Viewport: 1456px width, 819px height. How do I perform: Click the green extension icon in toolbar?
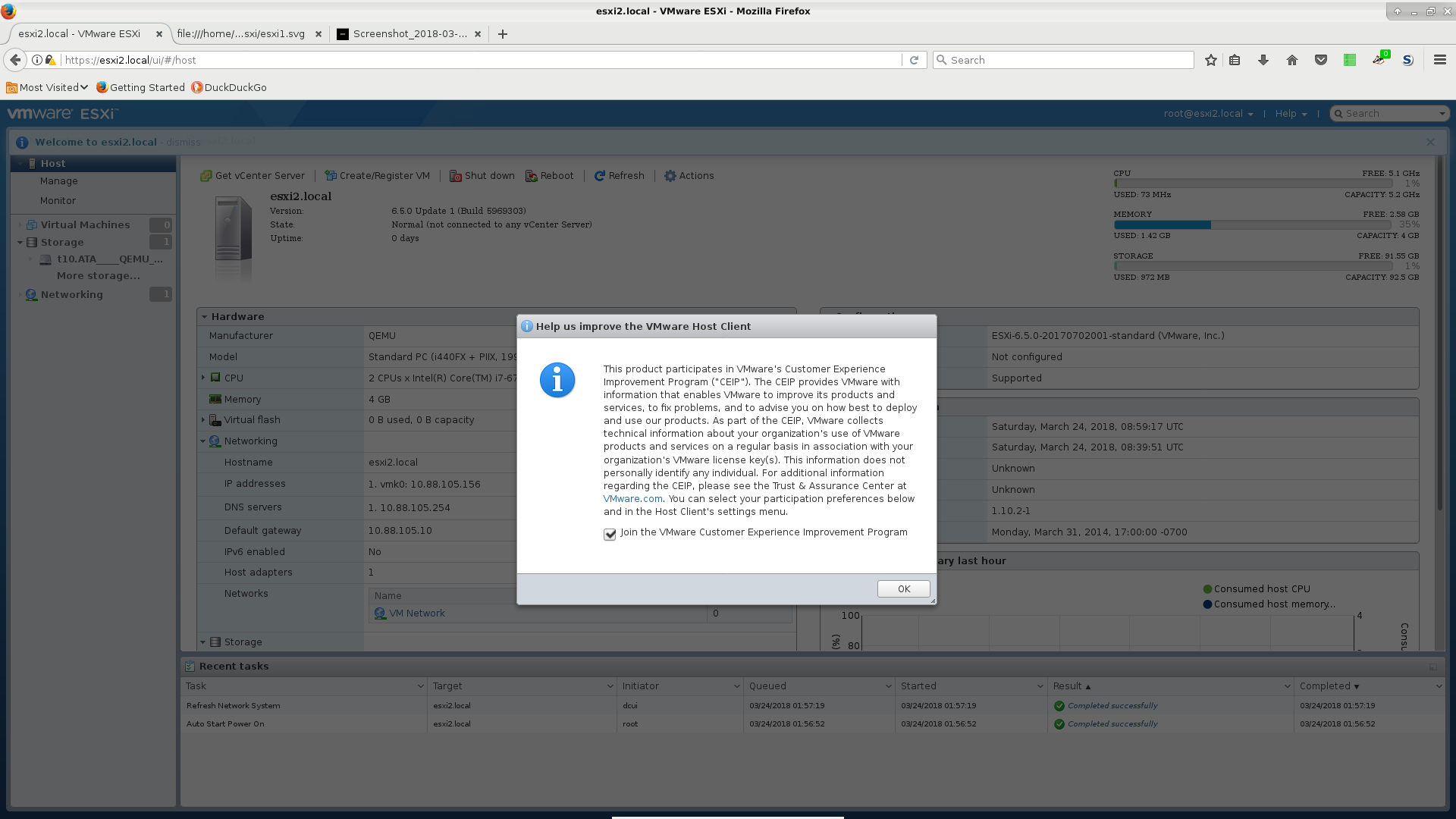[x=1350, y=60]
